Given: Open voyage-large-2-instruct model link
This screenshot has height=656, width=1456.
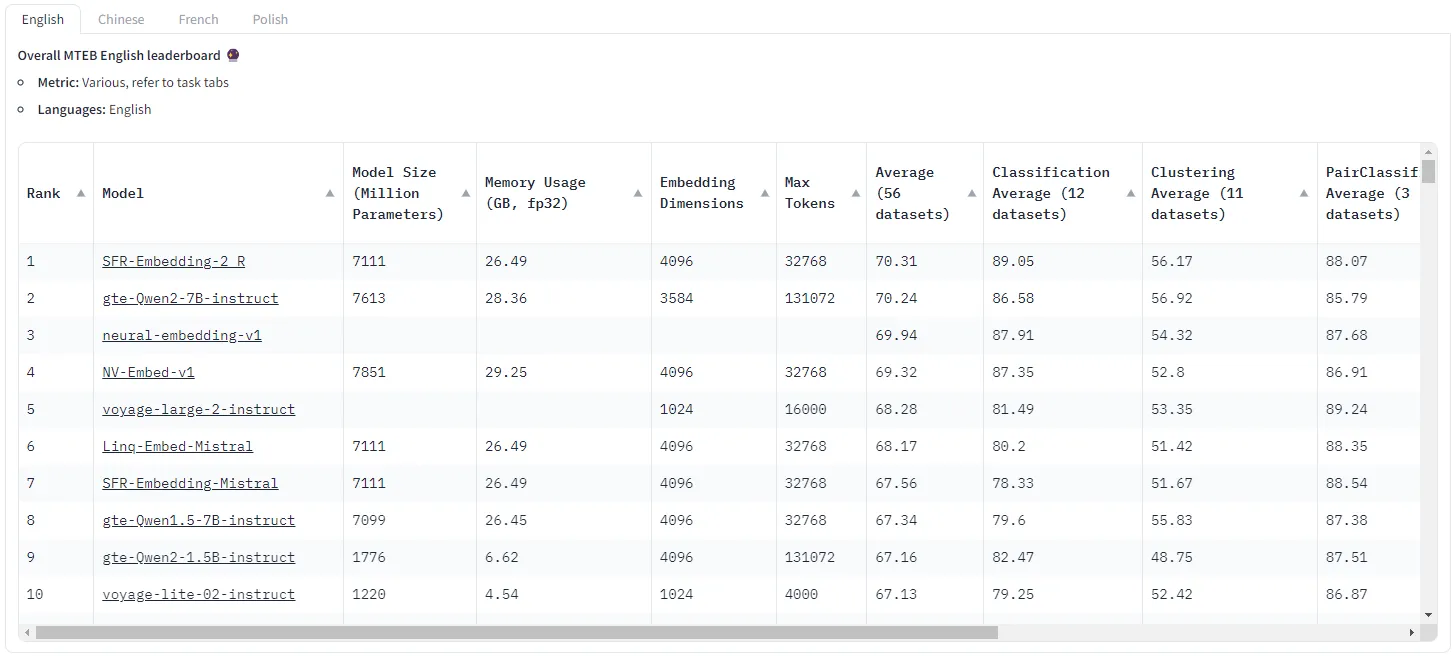Looking at the screenshot, I should 198,409.
